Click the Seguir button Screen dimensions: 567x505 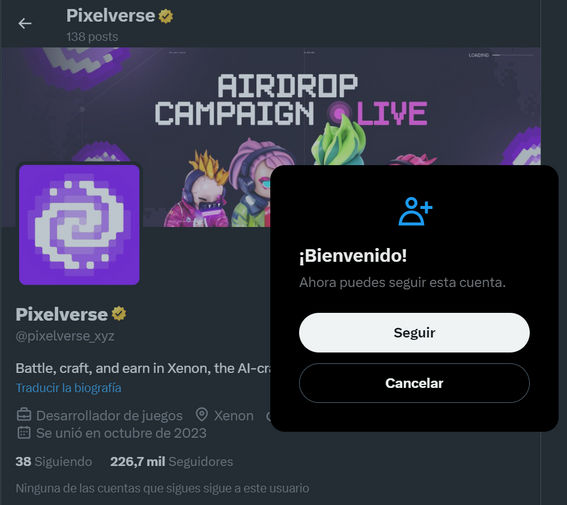pos(414,333)
